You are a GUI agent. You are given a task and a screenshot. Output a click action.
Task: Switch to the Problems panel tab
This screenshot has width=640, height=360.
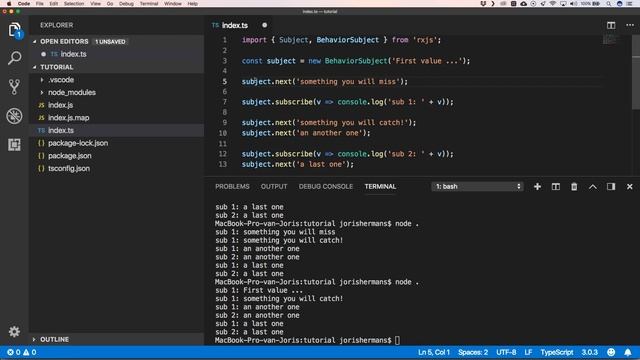tap(232, 187)
